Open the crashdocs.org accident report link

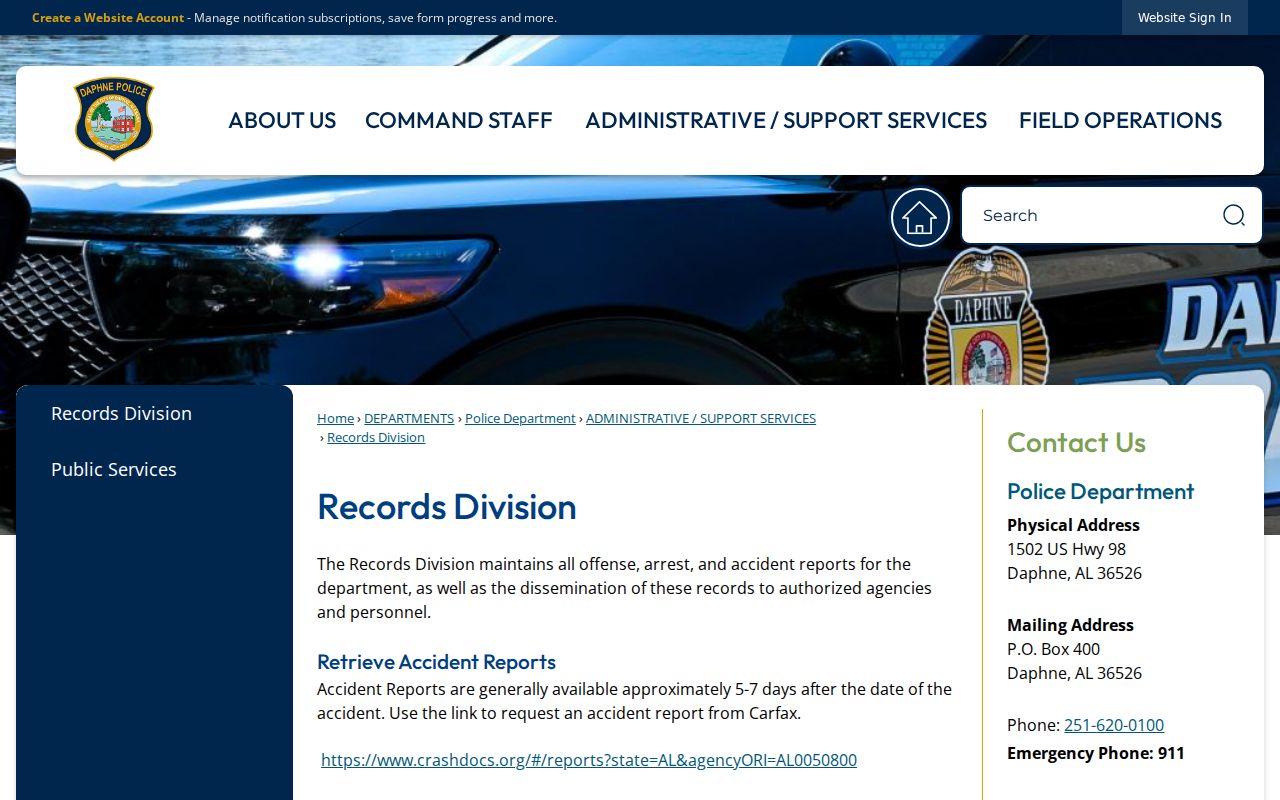tap(589, 760)
